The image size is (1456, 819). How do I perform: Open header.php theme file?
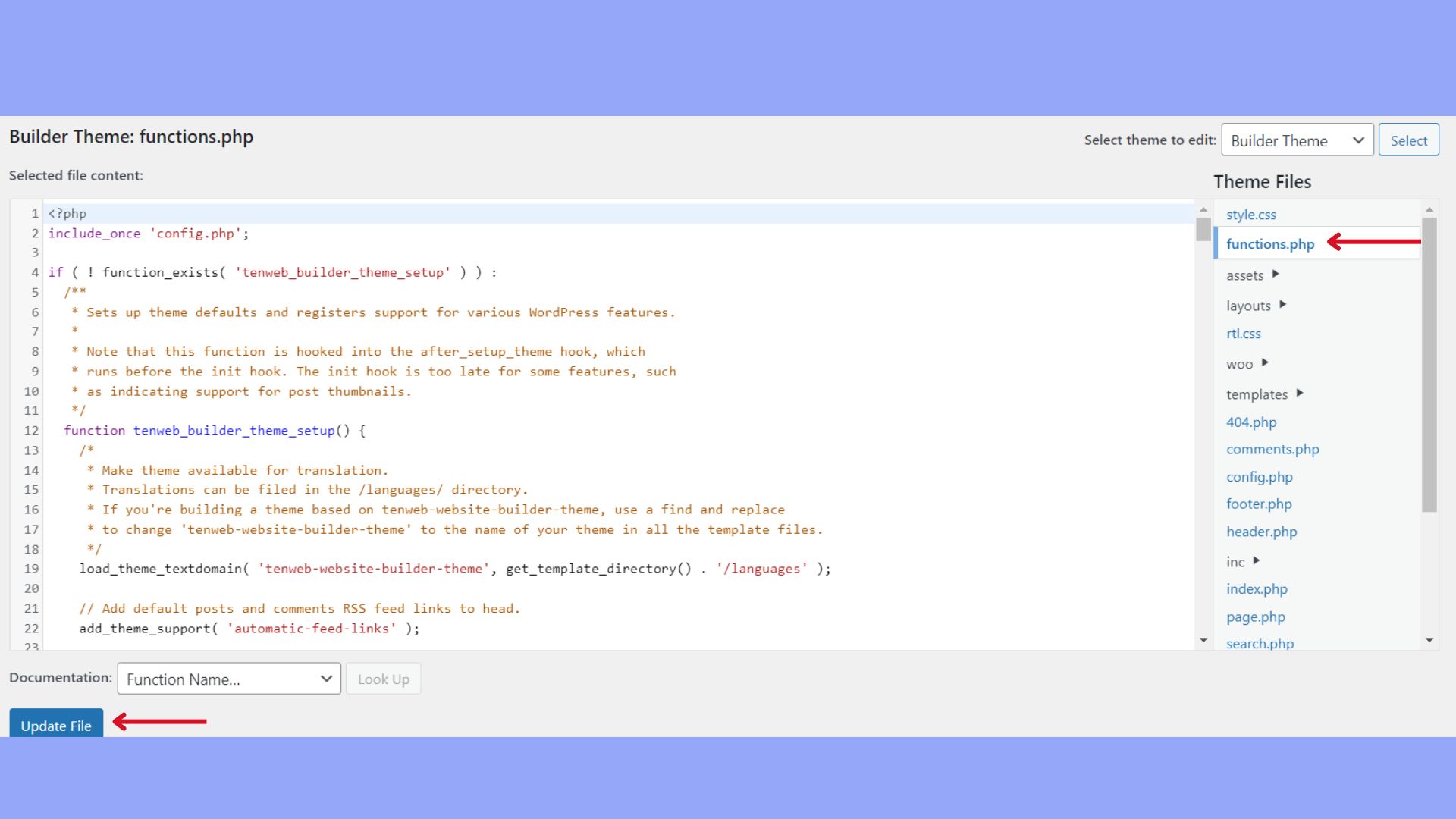pos(1261,532)
